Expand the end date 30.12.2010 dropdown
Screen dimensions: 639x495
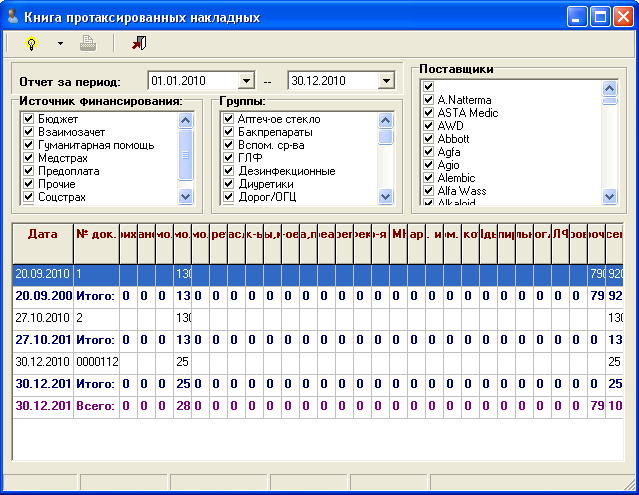pos(386,81)
